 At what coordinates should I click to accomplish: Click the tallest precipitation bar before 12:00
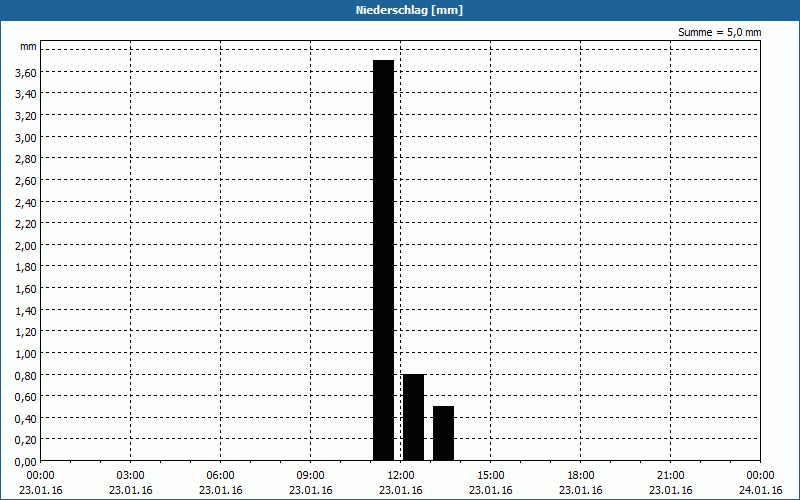(383, 260)
